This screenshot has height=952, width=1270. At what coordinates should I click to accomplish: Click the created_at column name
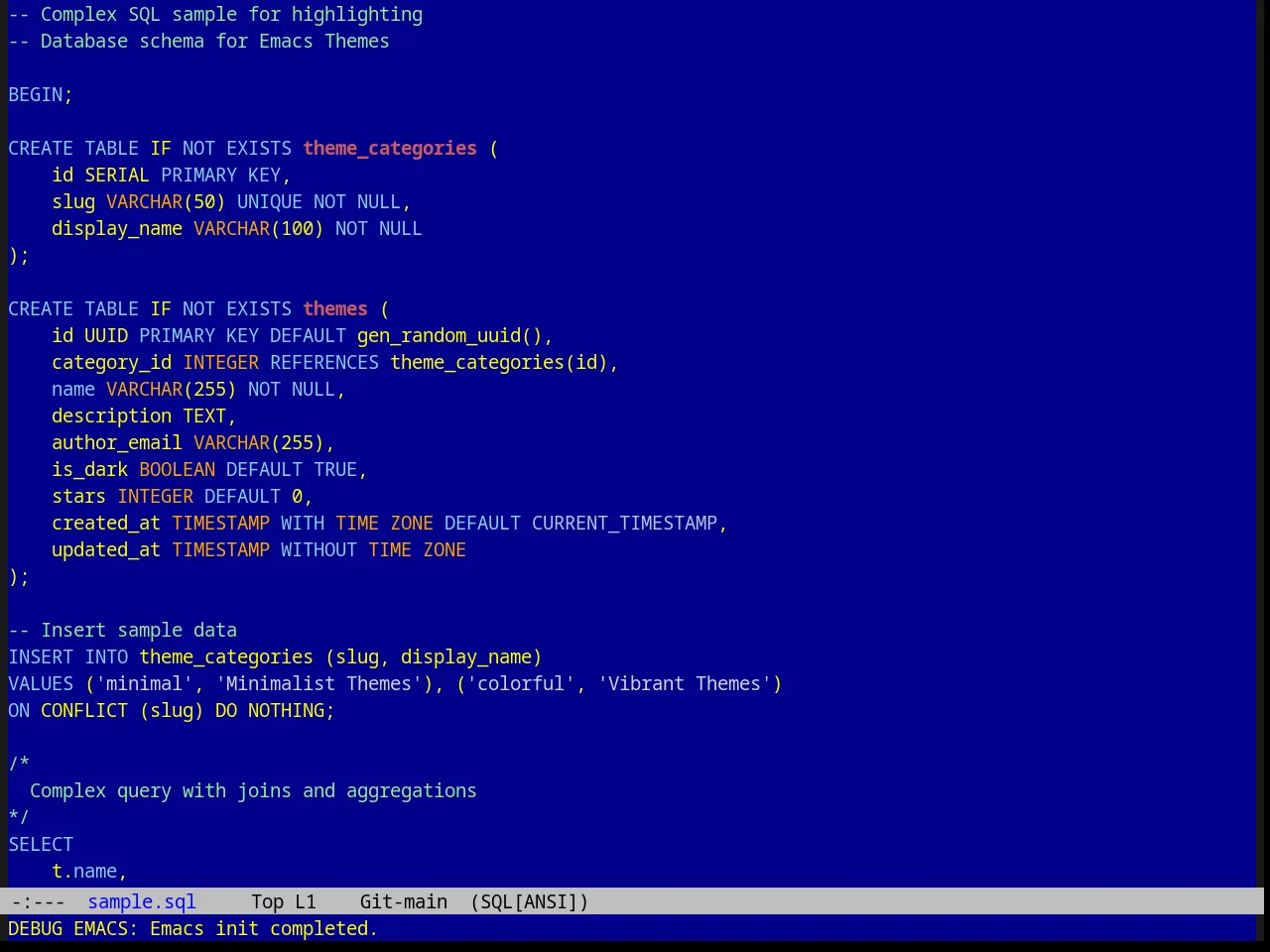[106, 523]
